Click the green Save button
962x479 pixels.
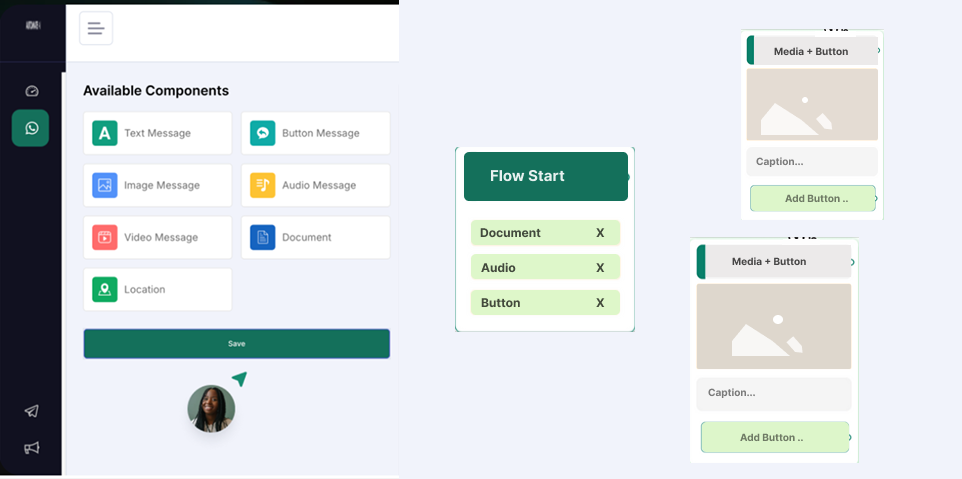click(236, 343)
